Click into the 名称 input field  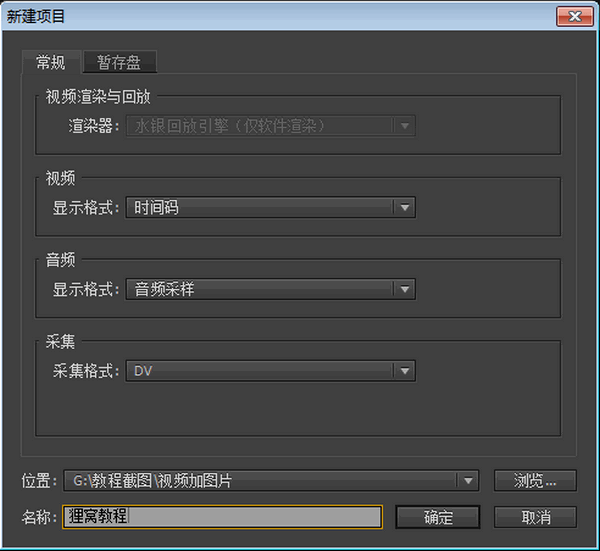[222, 517]
